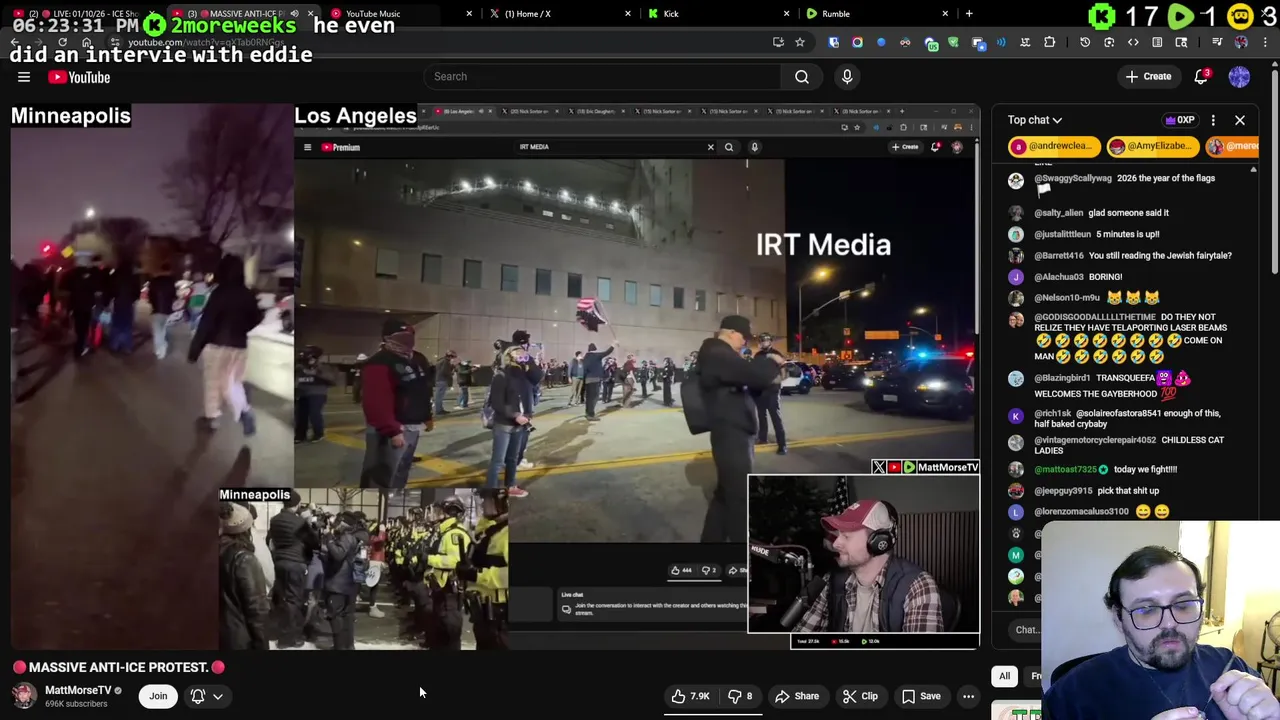Open the MattMorseTV channel avatar
This screenshot has height=720, width=1280.
point(24,696)
